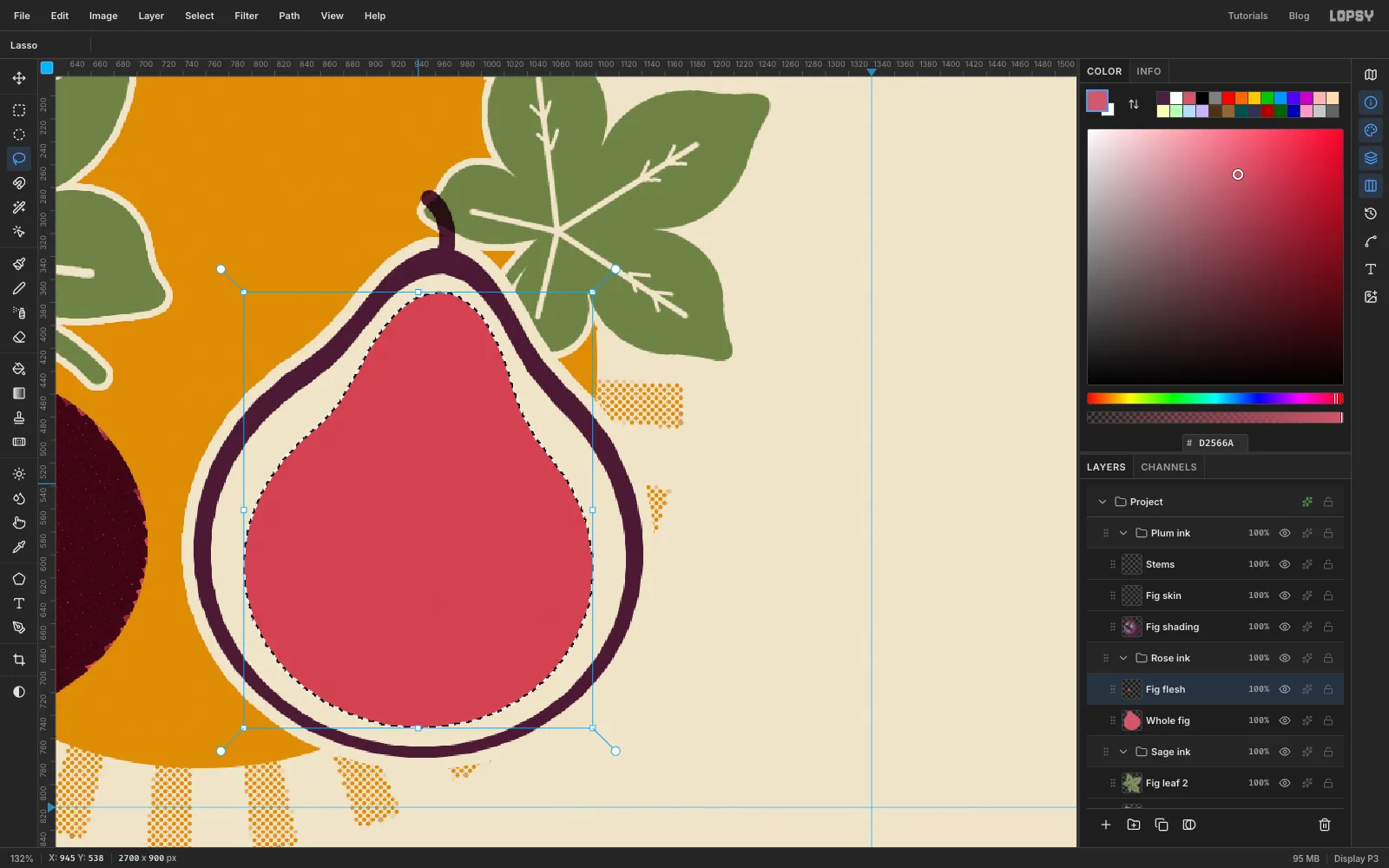Image resolution: width=1389 pixels, height=868 pixels.
Task: Click the hue spectrum slider
Action: [1215, 398]
